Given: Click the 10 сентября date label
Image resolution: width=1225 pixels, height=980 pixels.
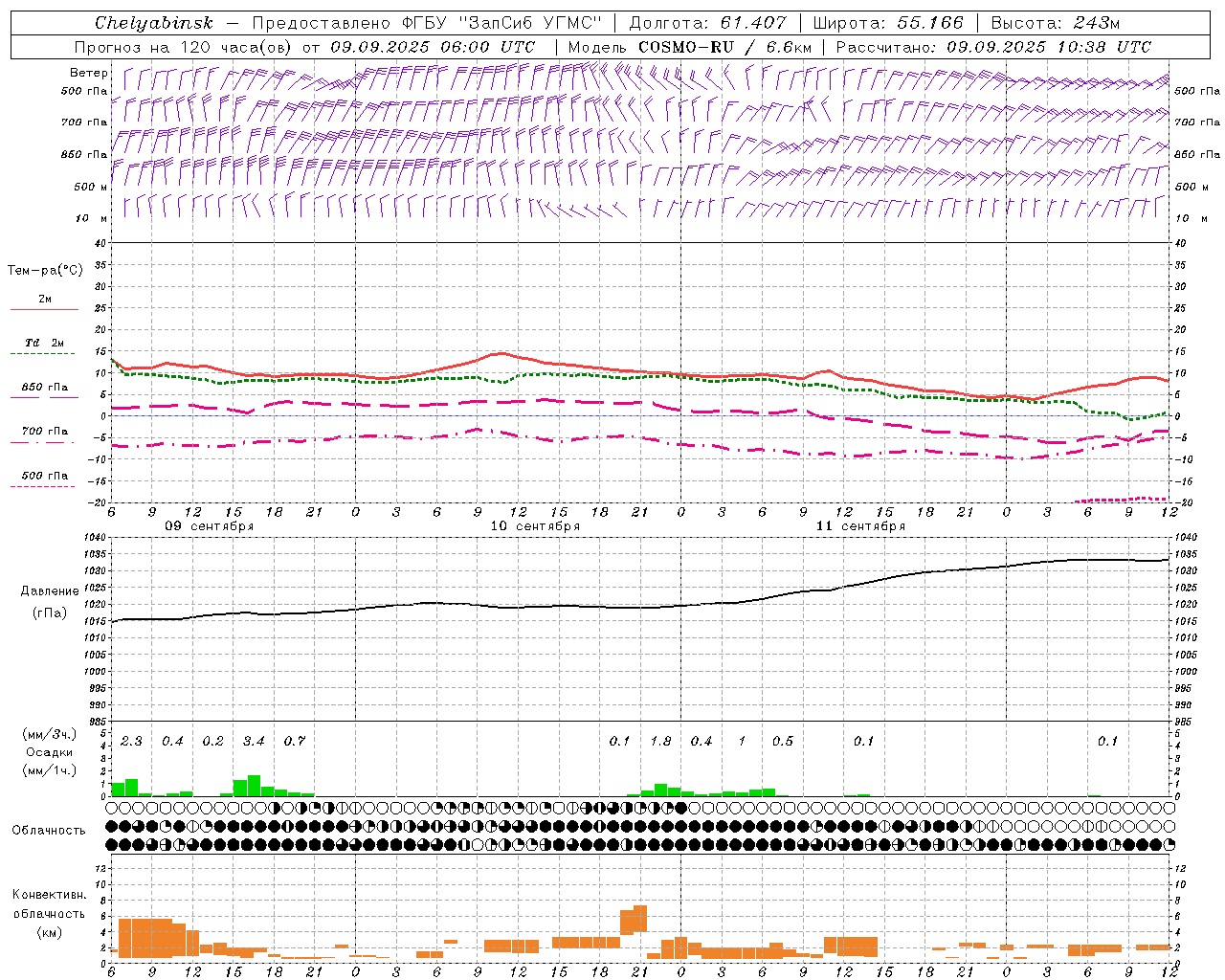Looking at the screenshot, I should click(535, 526).
